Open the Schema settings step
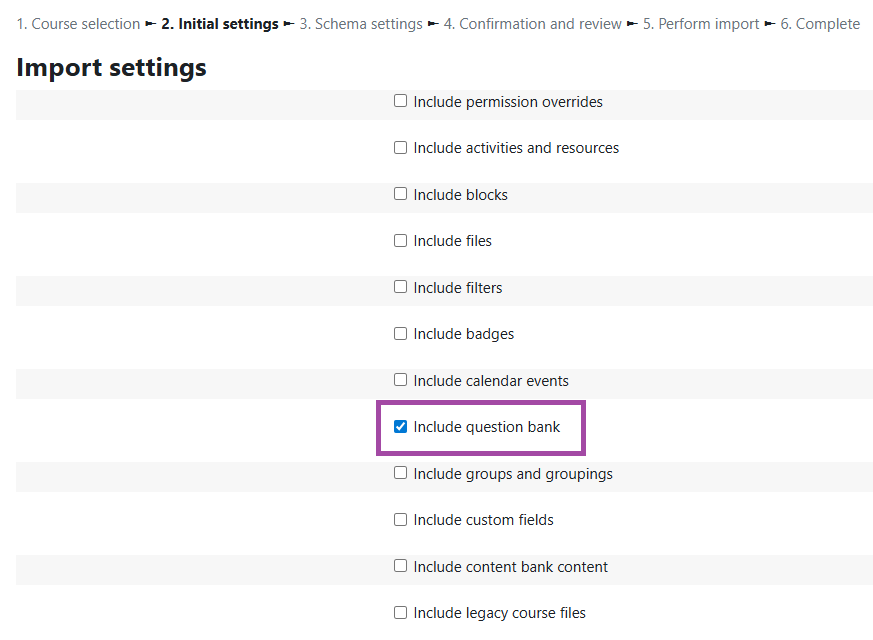This screenshot has width=873, height=640. coord(360,23)
